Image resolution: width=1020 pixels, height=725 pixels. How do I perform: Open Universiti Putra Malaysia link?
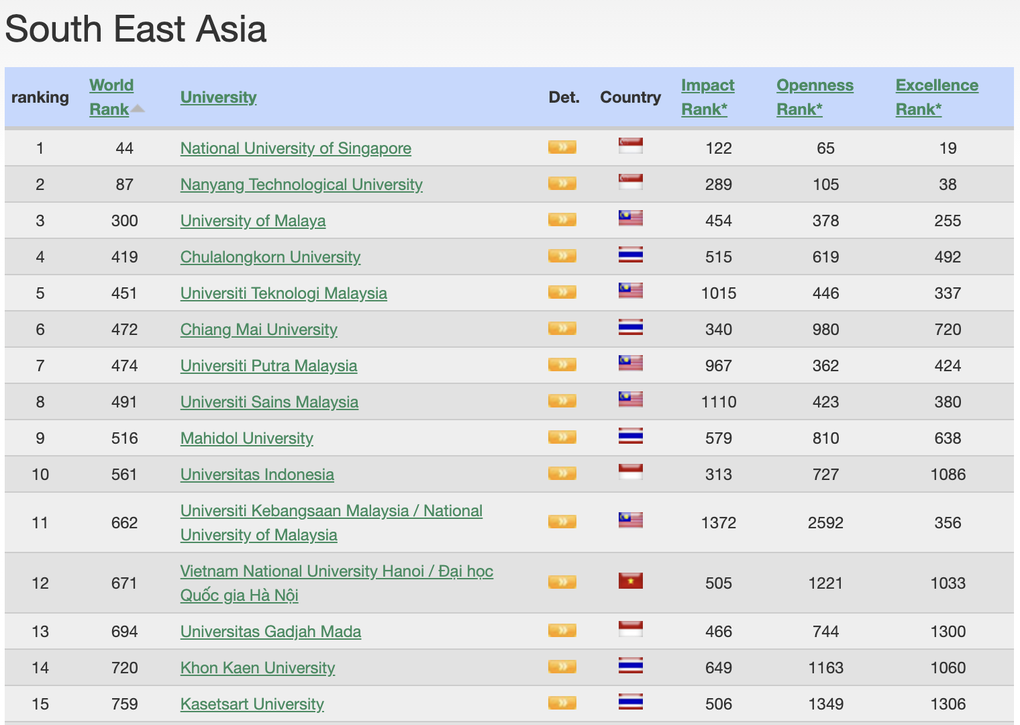269,365
